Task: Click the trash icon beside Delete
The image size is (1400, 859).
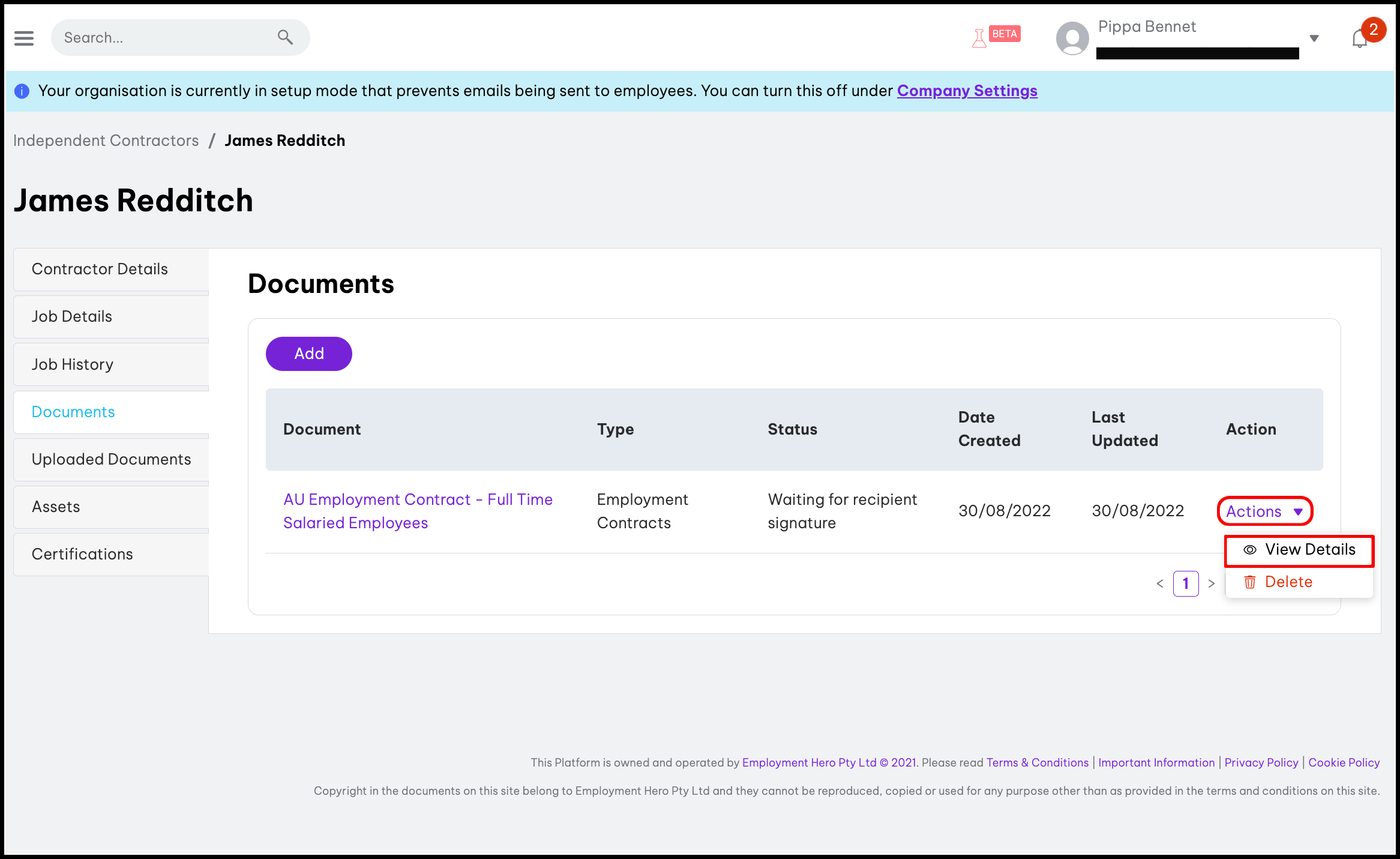Action: (x=1250, y=582)
